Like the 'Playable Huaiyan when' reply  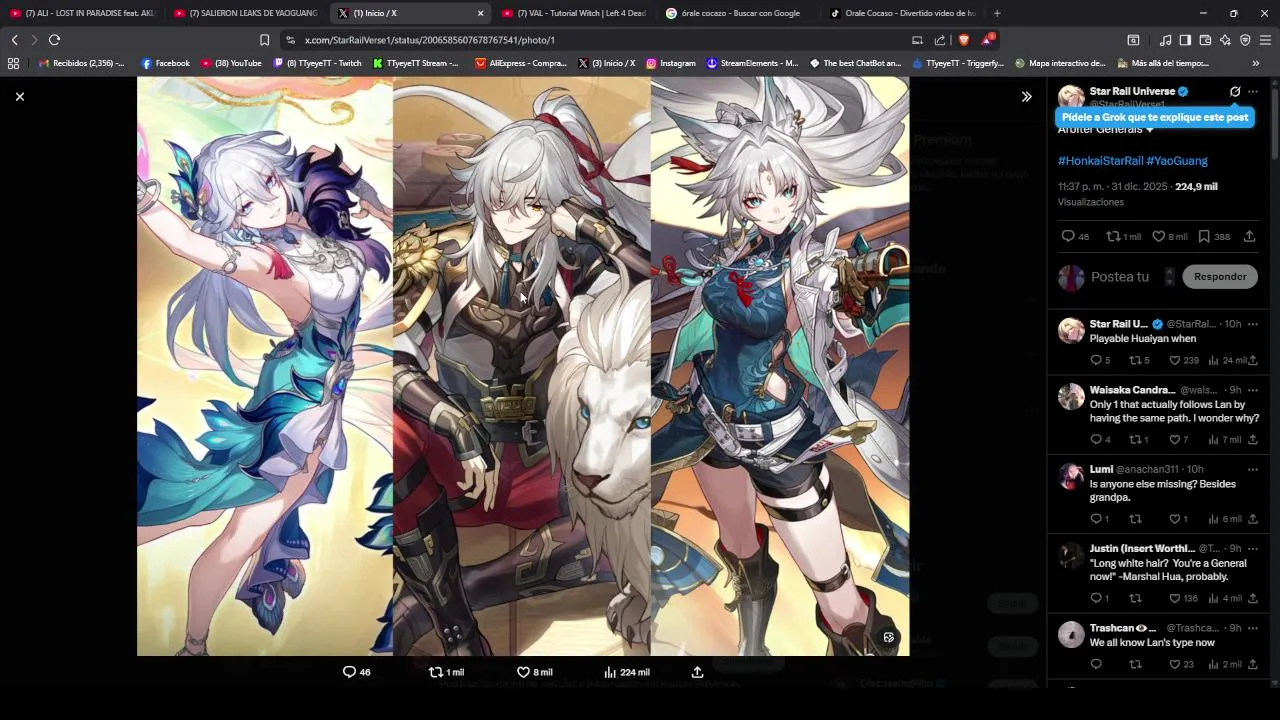click(x=1175, y=360)
